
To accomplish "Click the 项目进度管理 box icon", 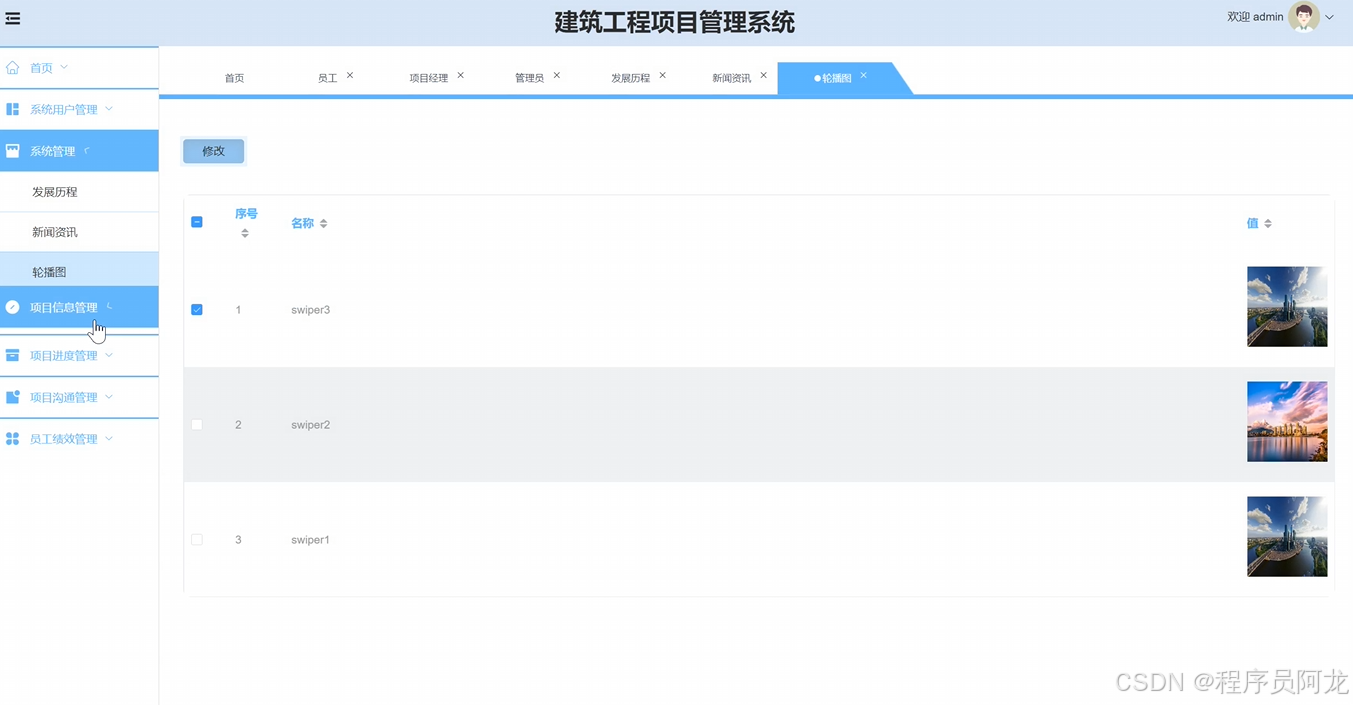I will click(12, 355).
